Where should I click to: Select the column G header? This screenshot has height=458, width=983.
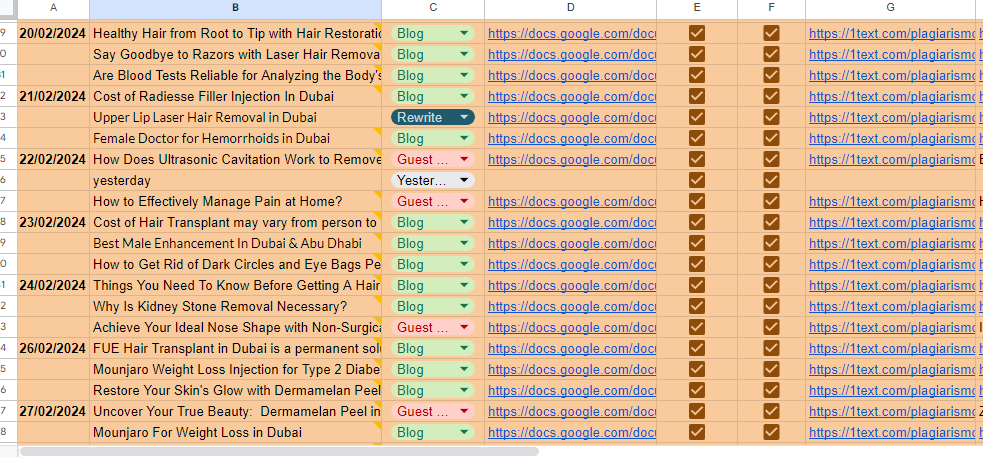890,8
